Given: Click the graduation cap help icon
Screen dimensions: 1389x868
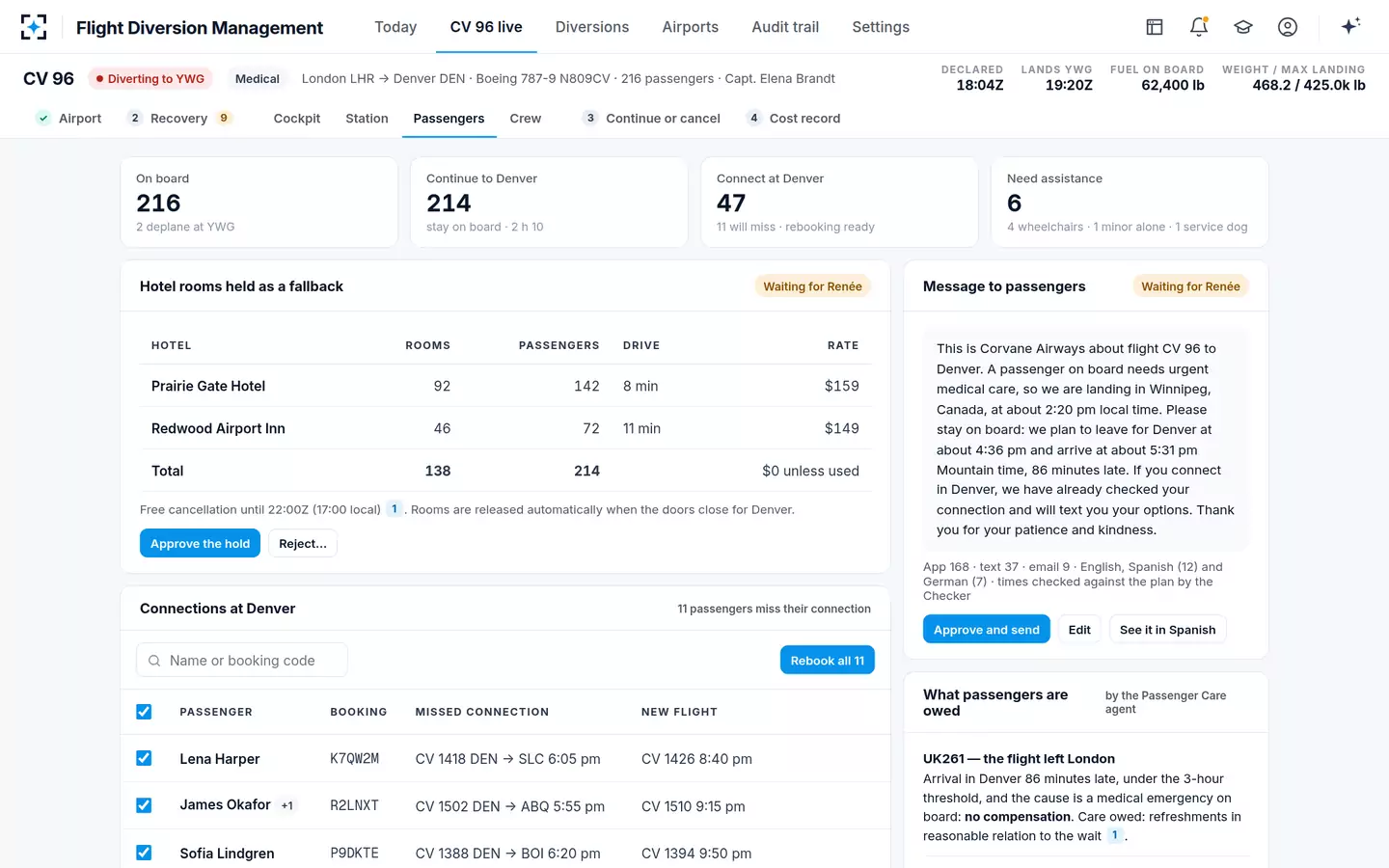Looking at the screenshot, I should [x=1243, y=27].
